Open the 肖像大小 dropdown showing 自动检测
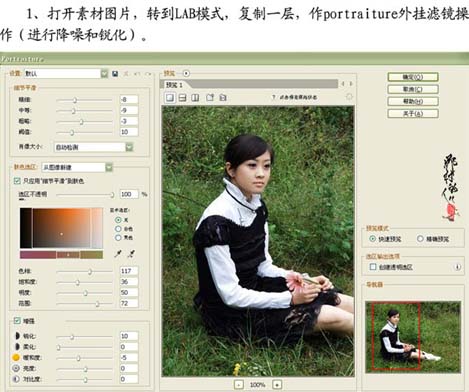Image resolution: width=469 pixels, height=392 pixels. point(94,147)
